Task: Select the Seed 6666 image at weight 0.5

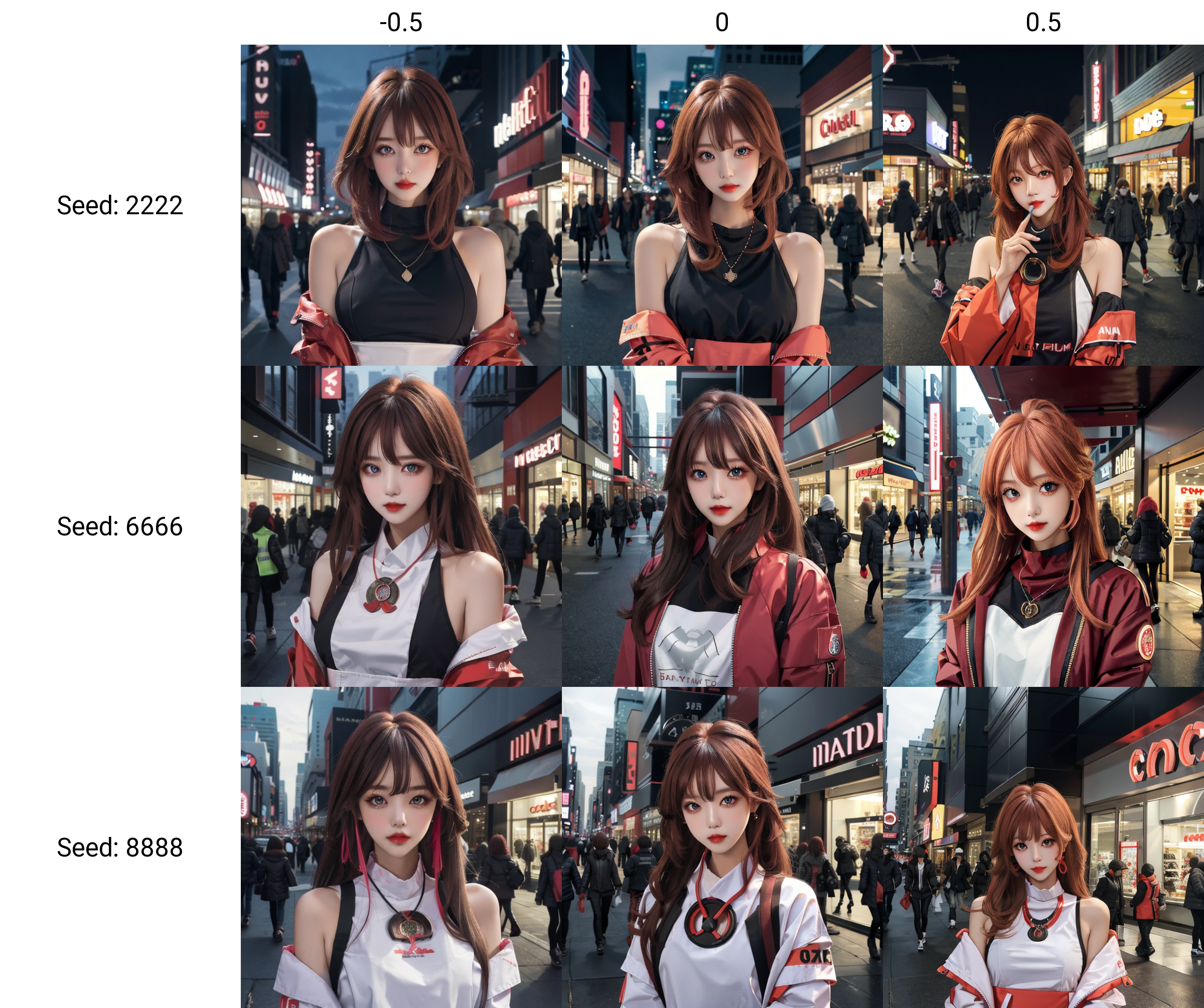Action: pos(1043,526)
